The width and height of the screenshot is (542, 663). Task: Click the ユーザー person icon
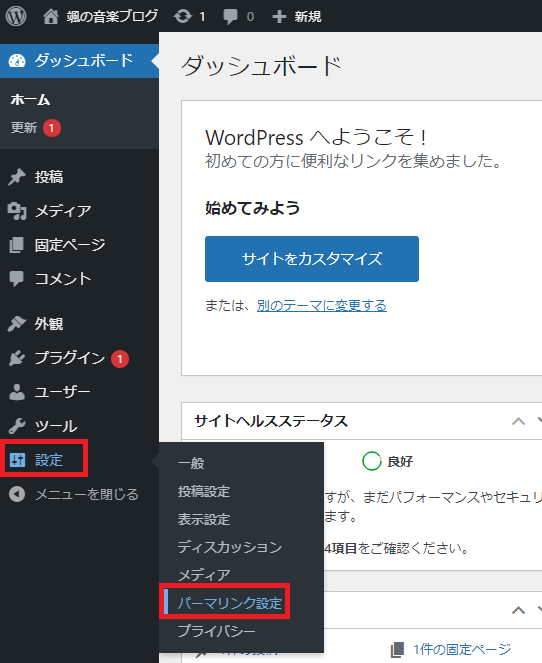click(x=17, y=392)
